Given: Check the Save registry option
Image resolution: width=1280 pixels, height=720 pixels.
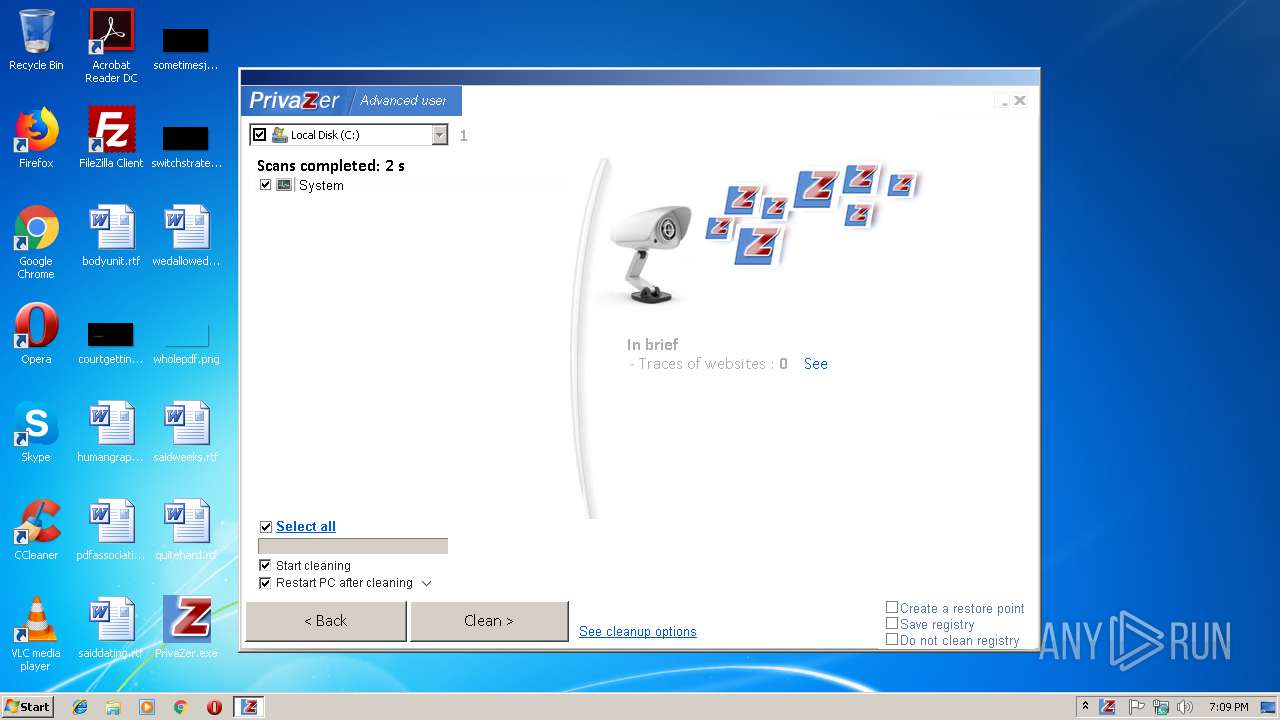Looking at the screenshot, I should tap(892, 623).
